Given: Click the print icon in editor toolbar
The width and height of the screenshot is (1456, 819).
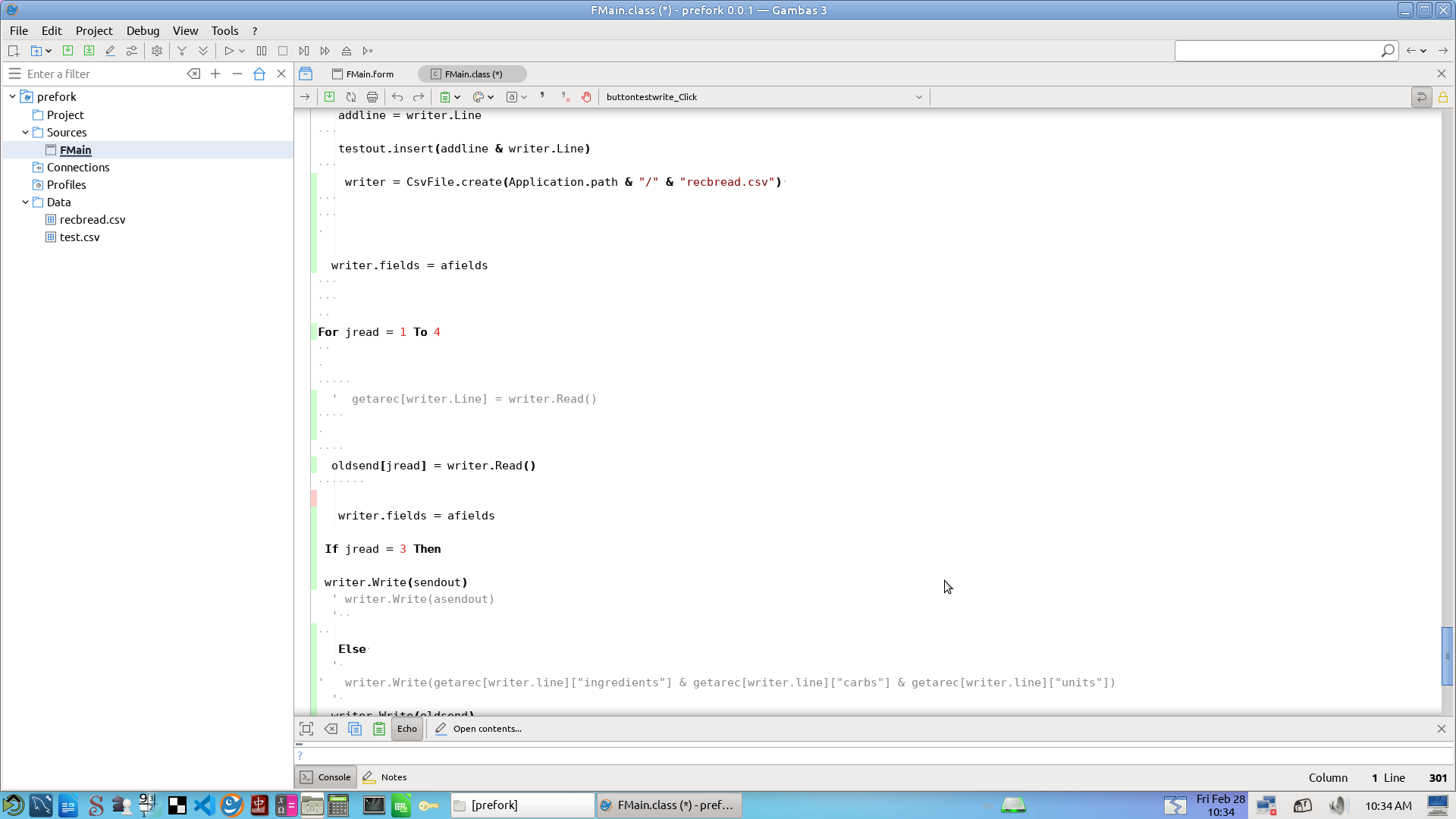Looking at the screenshot, I should pyautogui.click(x=372, y=97).
